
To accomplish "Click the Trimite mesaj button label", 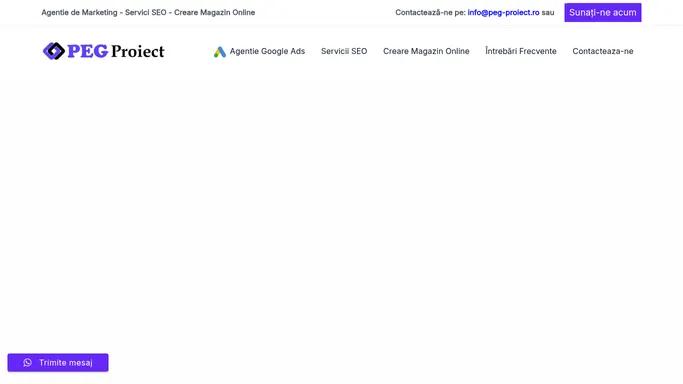I will pos(66,363).
